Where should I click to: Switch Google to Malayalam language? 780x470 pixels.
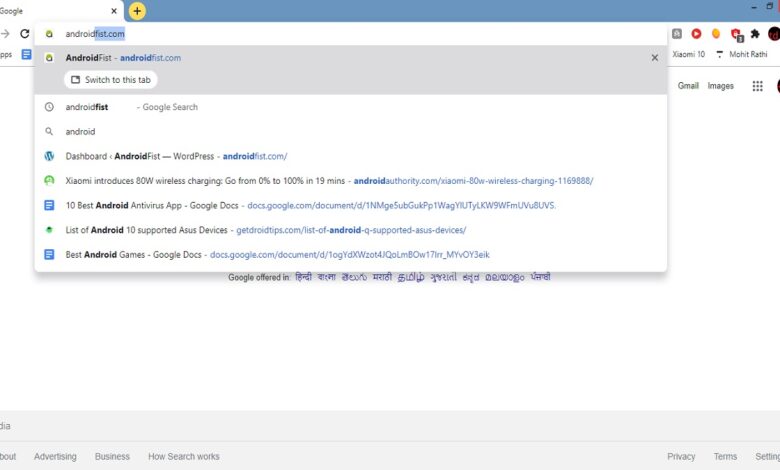[x=504, y=277]
